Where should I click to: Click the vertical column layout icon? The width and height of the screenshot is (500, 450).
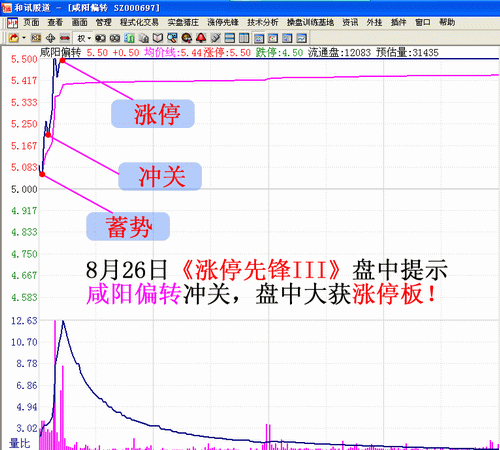[244, 38]
